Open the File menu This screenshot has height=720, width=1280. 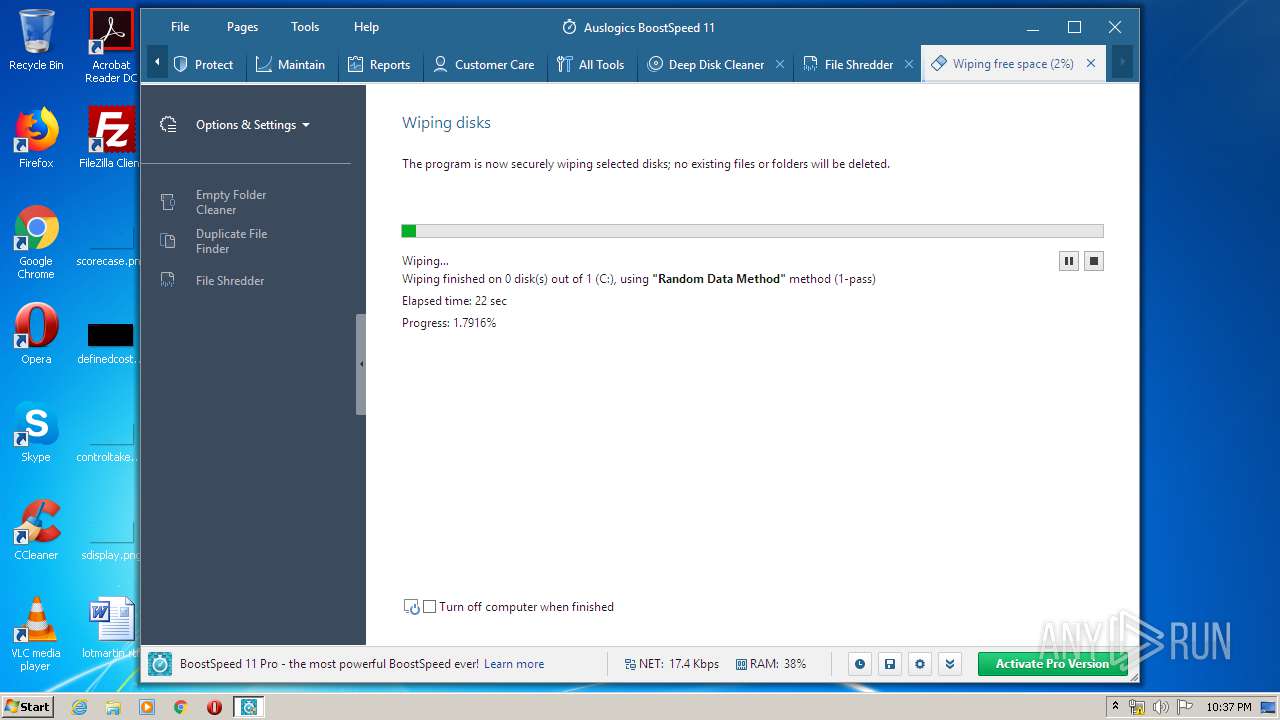click(x=180, y=27)
